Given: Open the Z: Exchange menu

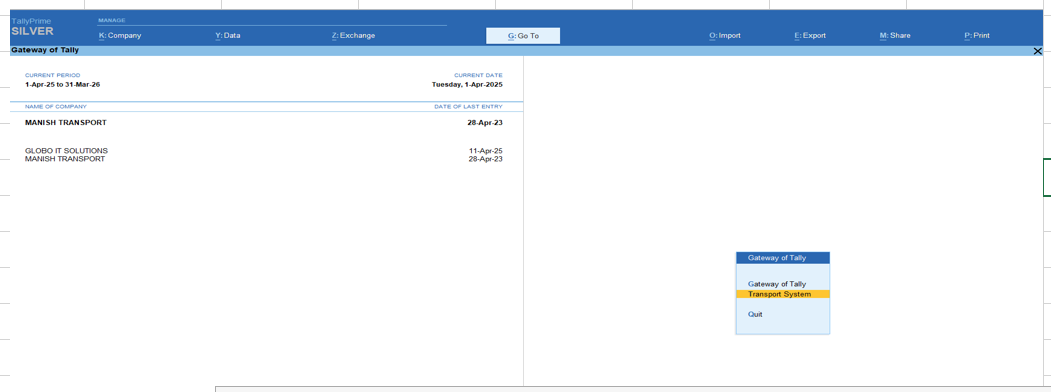Looking at the screenshot, I should pos(353,36).
